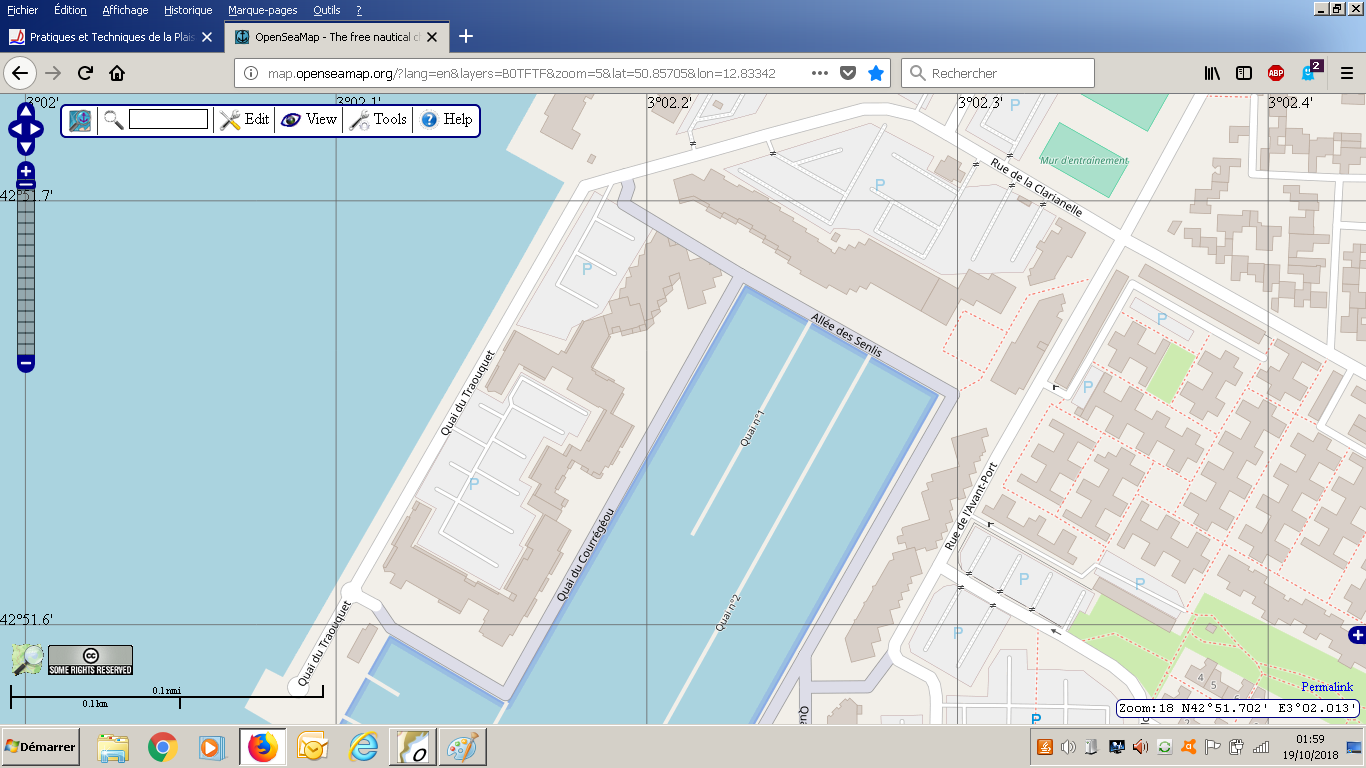This screenshot has width=1366, height=768.
Task: Open Ghostery extension icon
Action: [1310, 71]
